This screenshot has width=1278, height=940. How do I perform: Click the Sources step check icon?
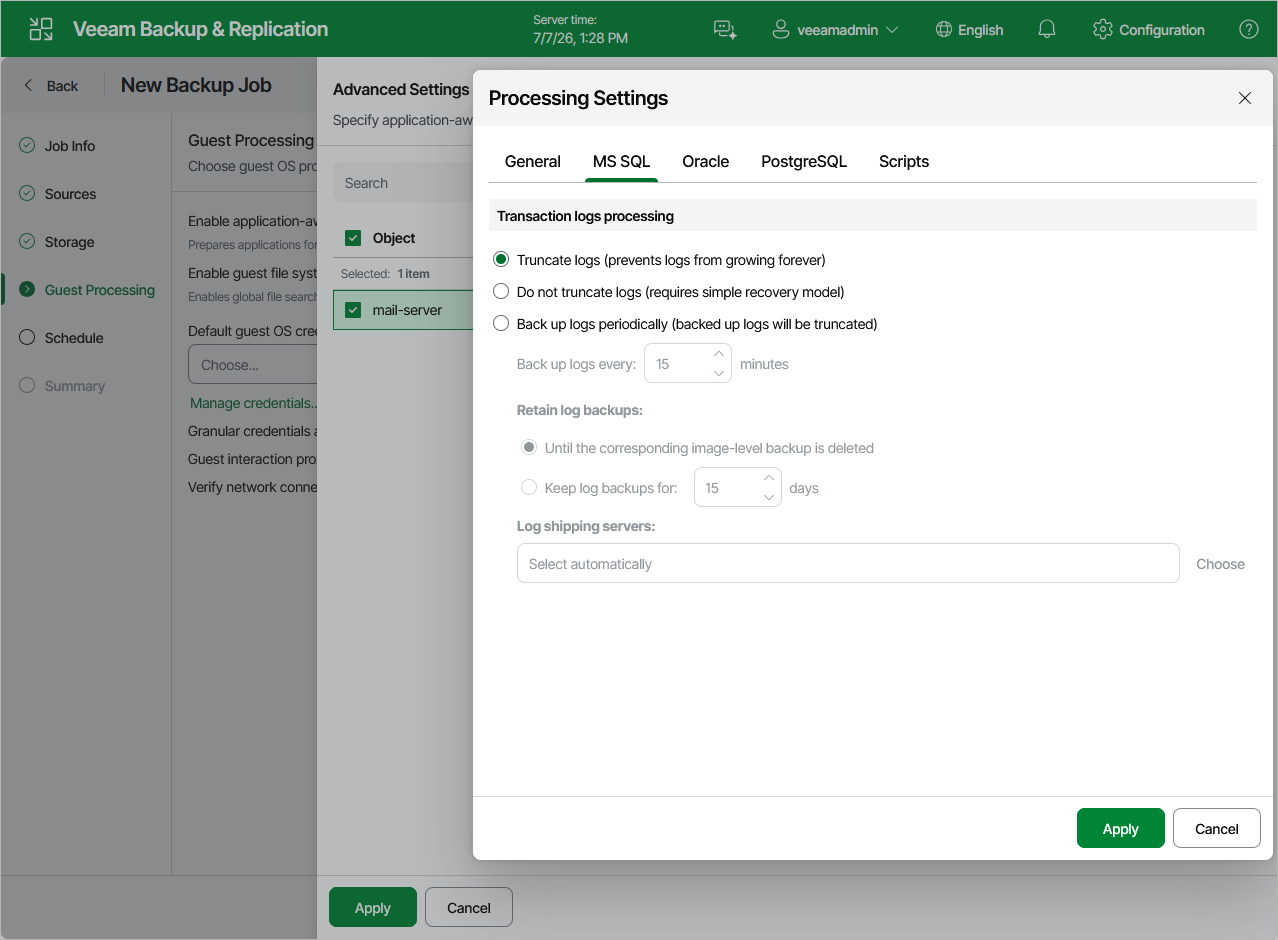27,194
